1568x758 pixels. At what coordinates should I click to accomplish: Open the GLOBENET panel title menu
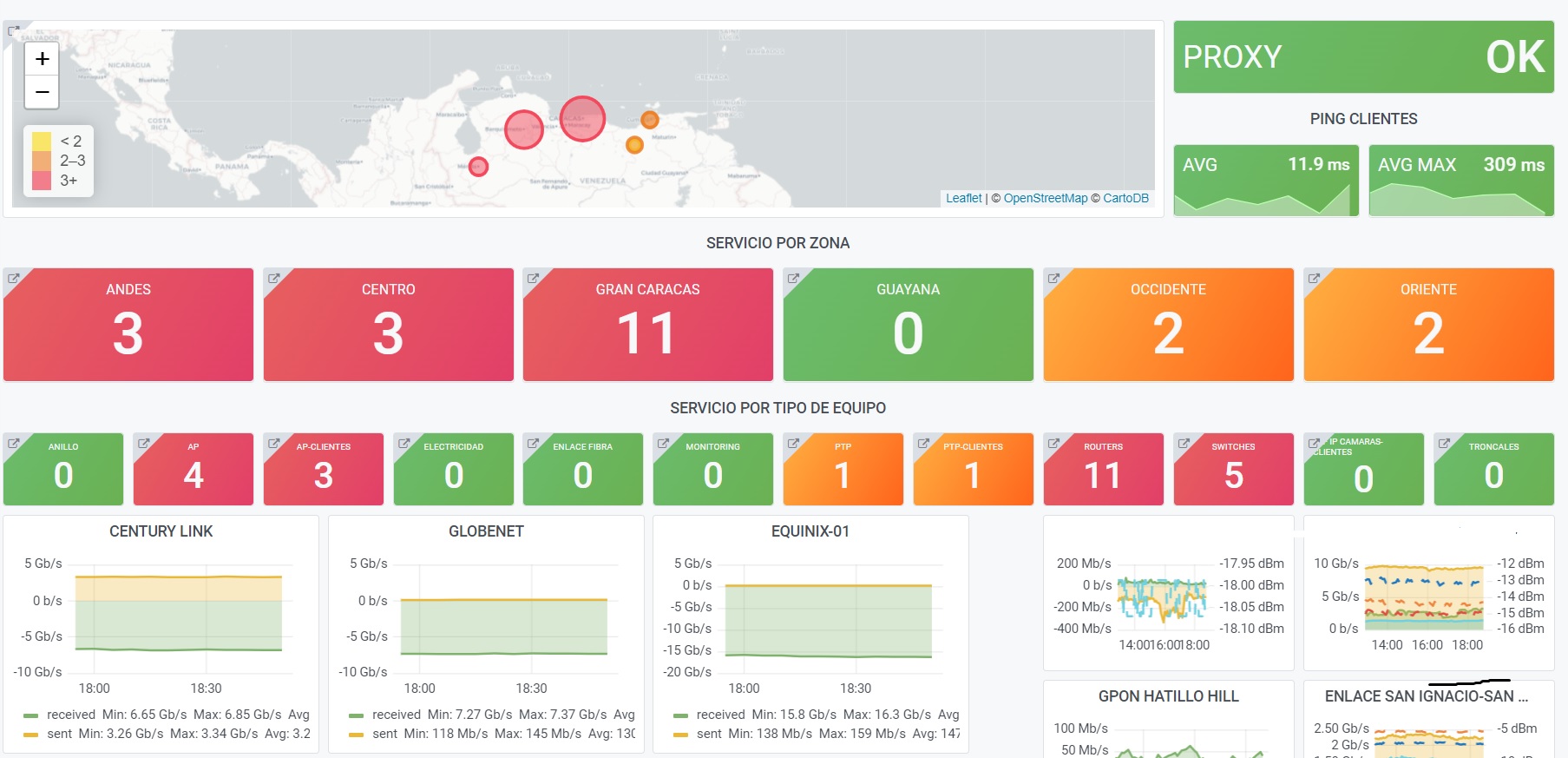pos(486,531)
